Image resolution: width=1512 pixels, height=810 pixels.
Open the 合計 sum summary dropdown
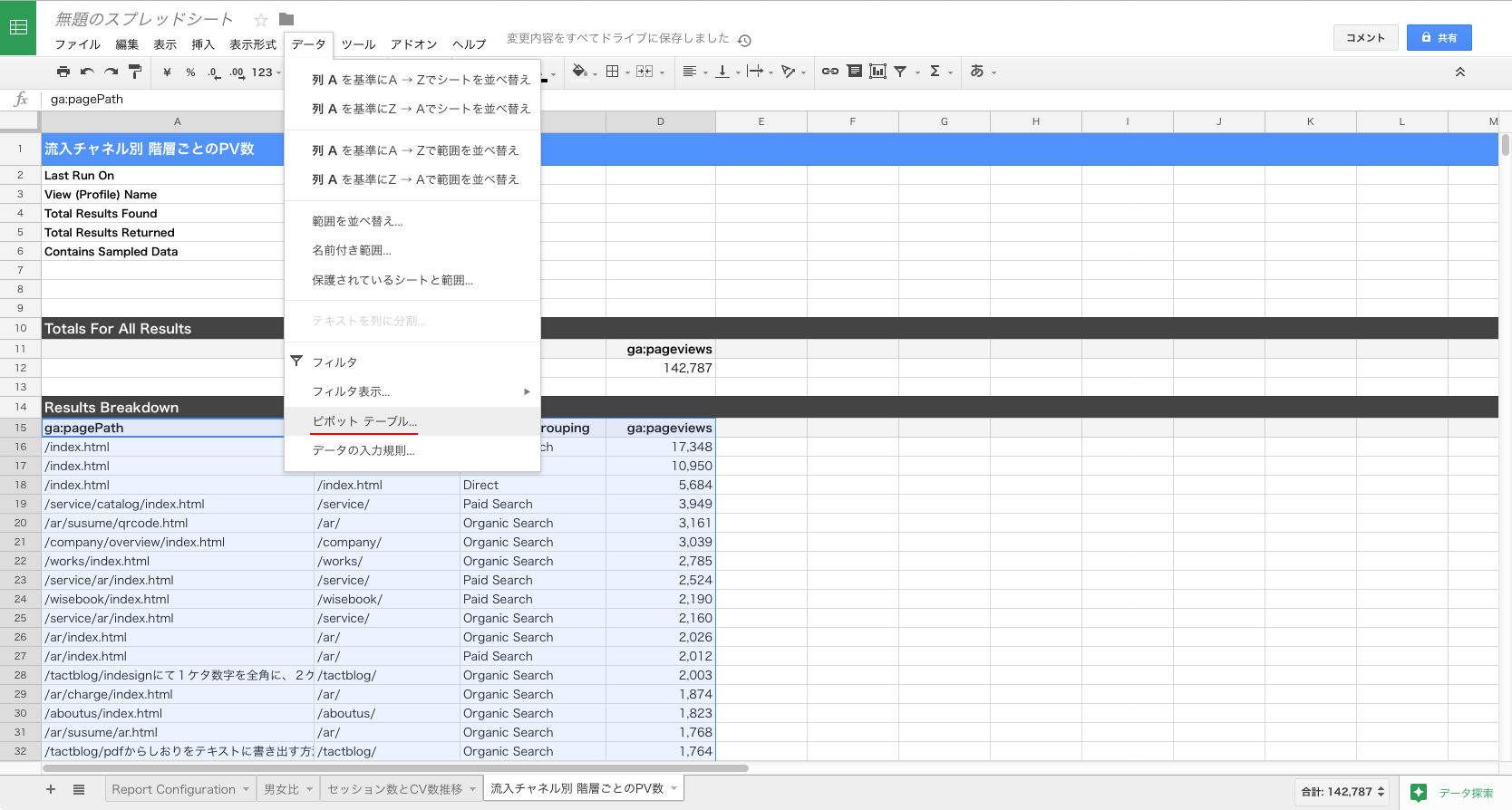coord(1343,792)
